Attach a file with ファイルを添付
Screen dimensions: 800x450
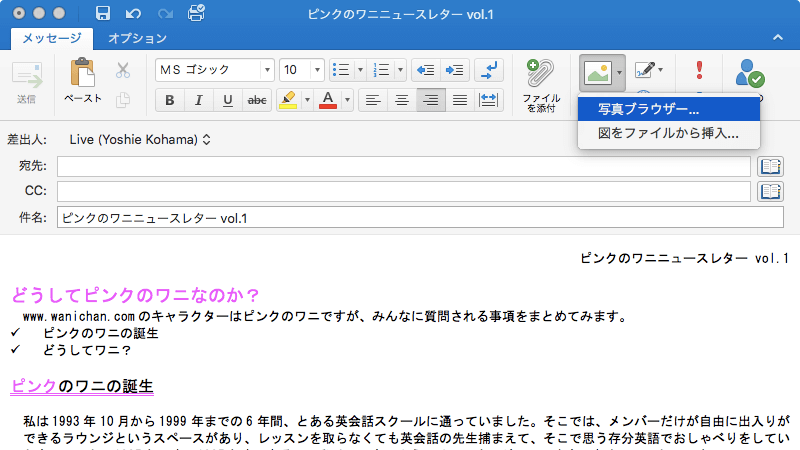[x=541, y=85]
